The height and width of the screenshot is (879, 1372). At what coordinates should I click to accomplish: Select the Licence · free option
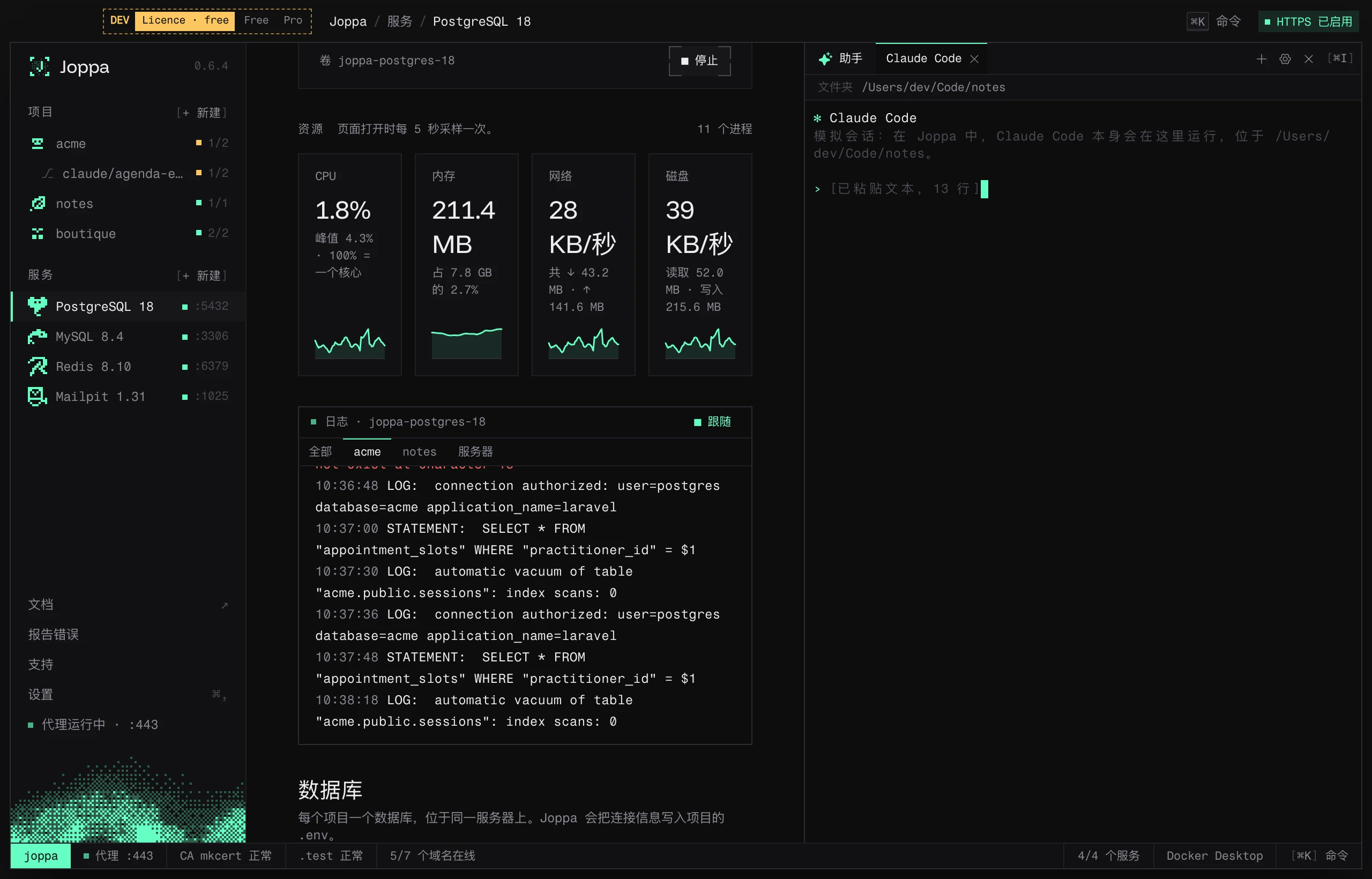pyautogui.click(x=185, y=20)
